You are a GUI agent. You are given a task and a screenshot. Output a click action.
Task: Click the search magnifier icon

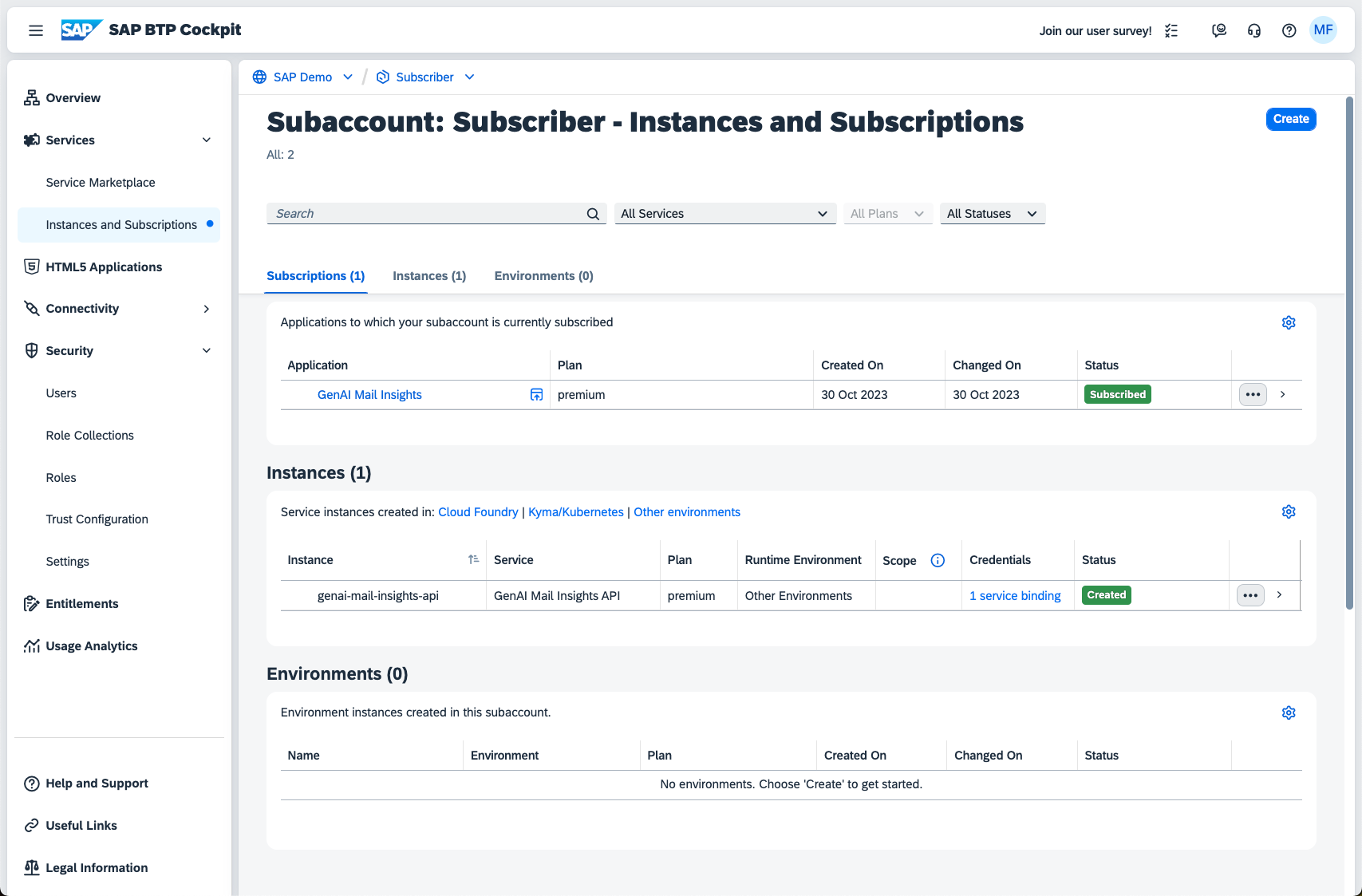tap(593, 214)
